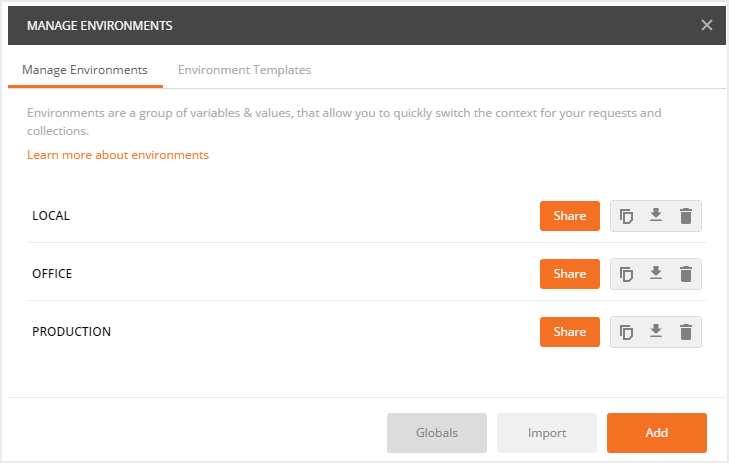This screenshot has height=463, width=729.
Task: Download the LOCAL environment
Action: (656, 216)
